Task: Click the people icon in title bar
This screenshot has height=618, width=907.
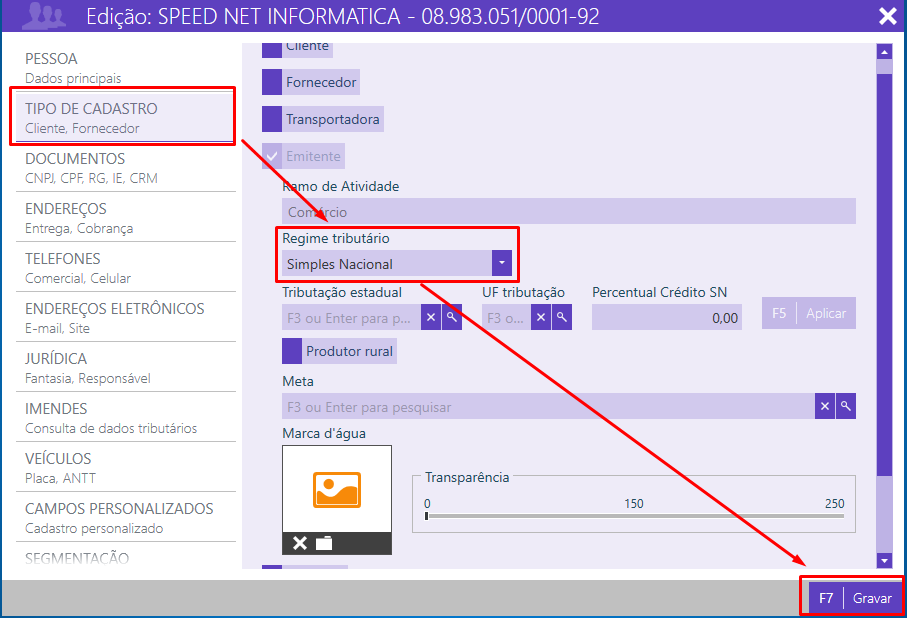Action: 43,16
